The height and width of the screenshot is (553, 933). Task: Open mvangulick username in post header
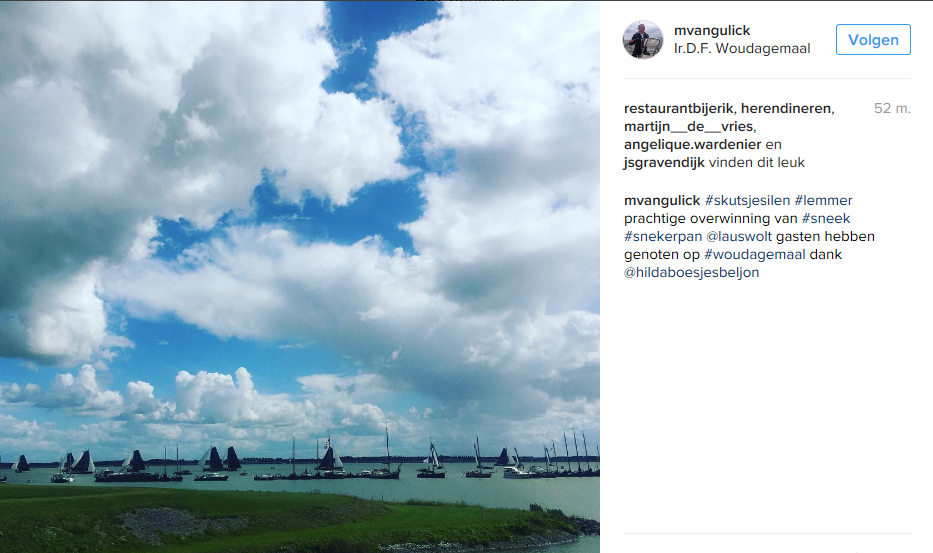pos(712,30)
